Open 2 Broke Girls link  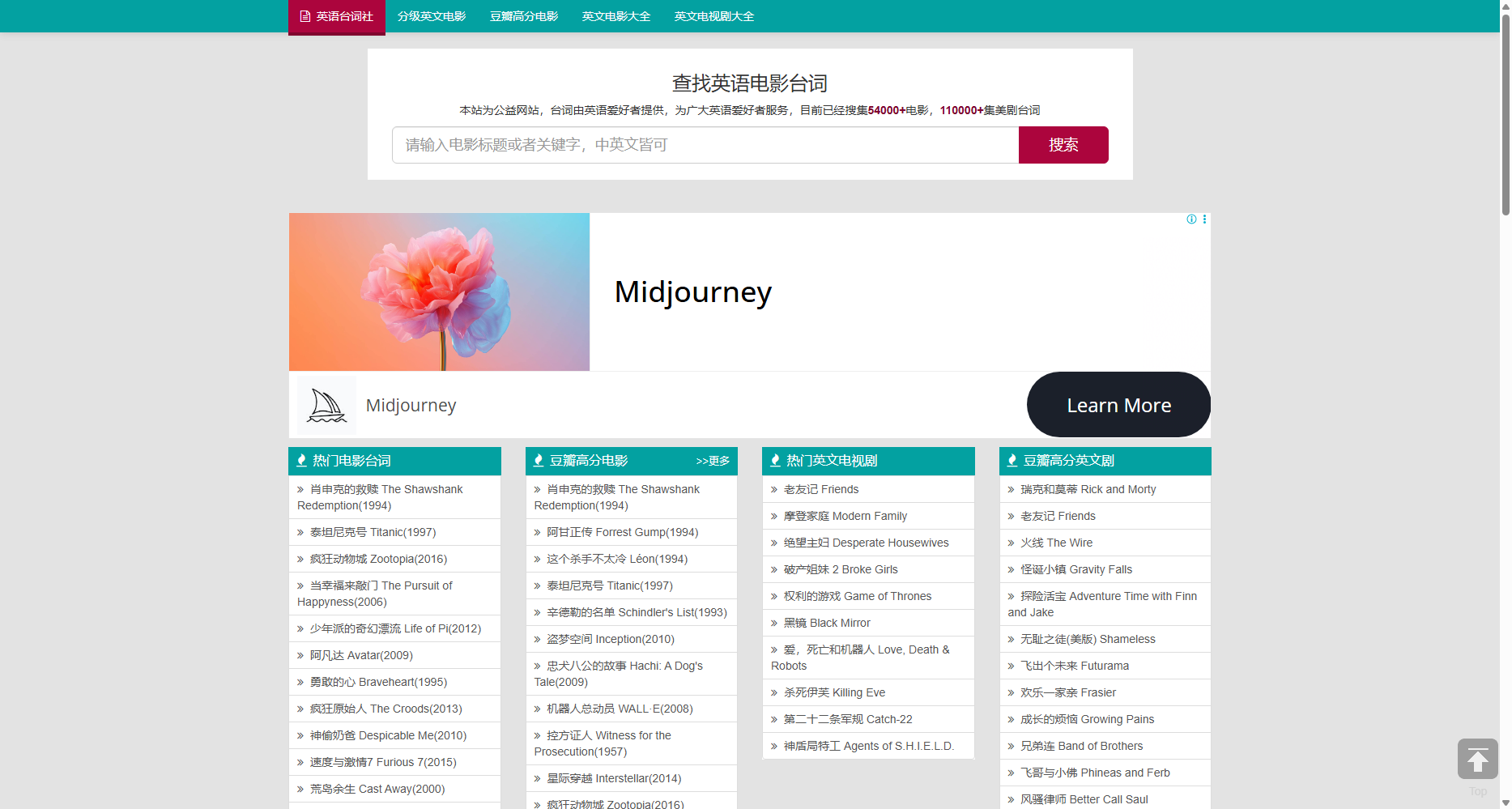click(841, 569)
